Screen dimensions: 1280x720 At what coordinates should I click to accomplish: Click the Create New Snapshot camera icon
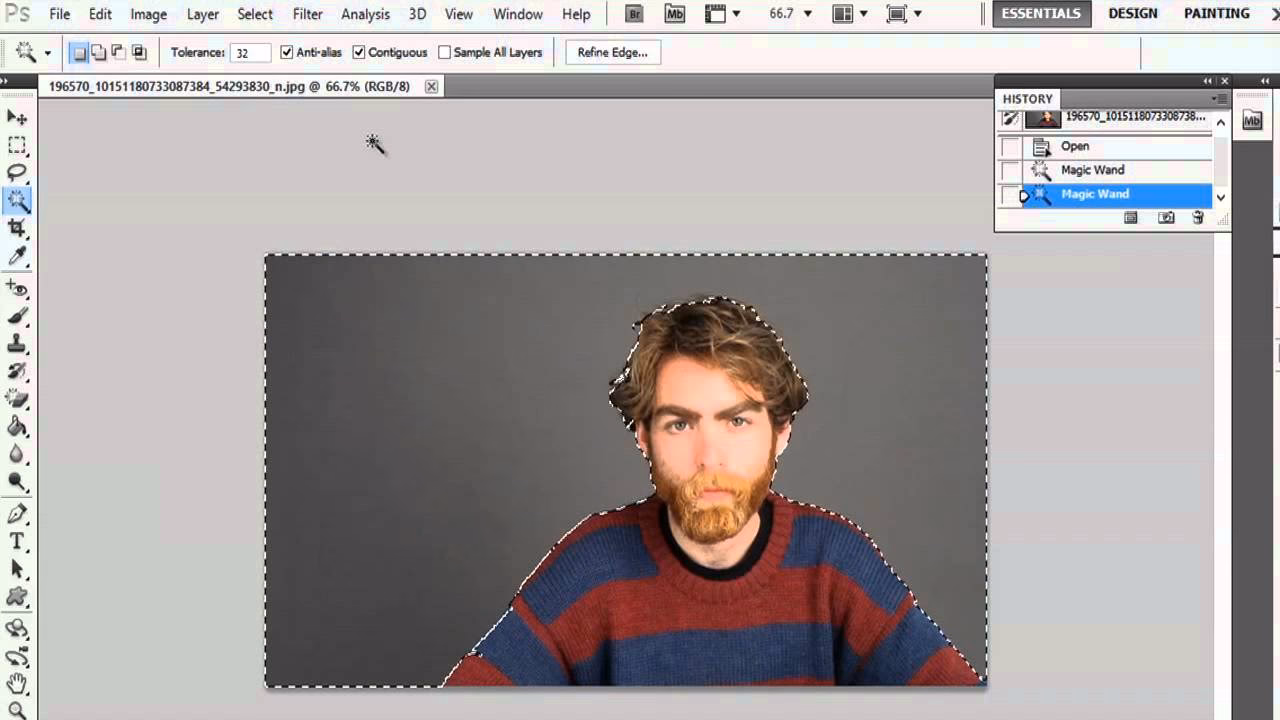[x=1166, y=218]
